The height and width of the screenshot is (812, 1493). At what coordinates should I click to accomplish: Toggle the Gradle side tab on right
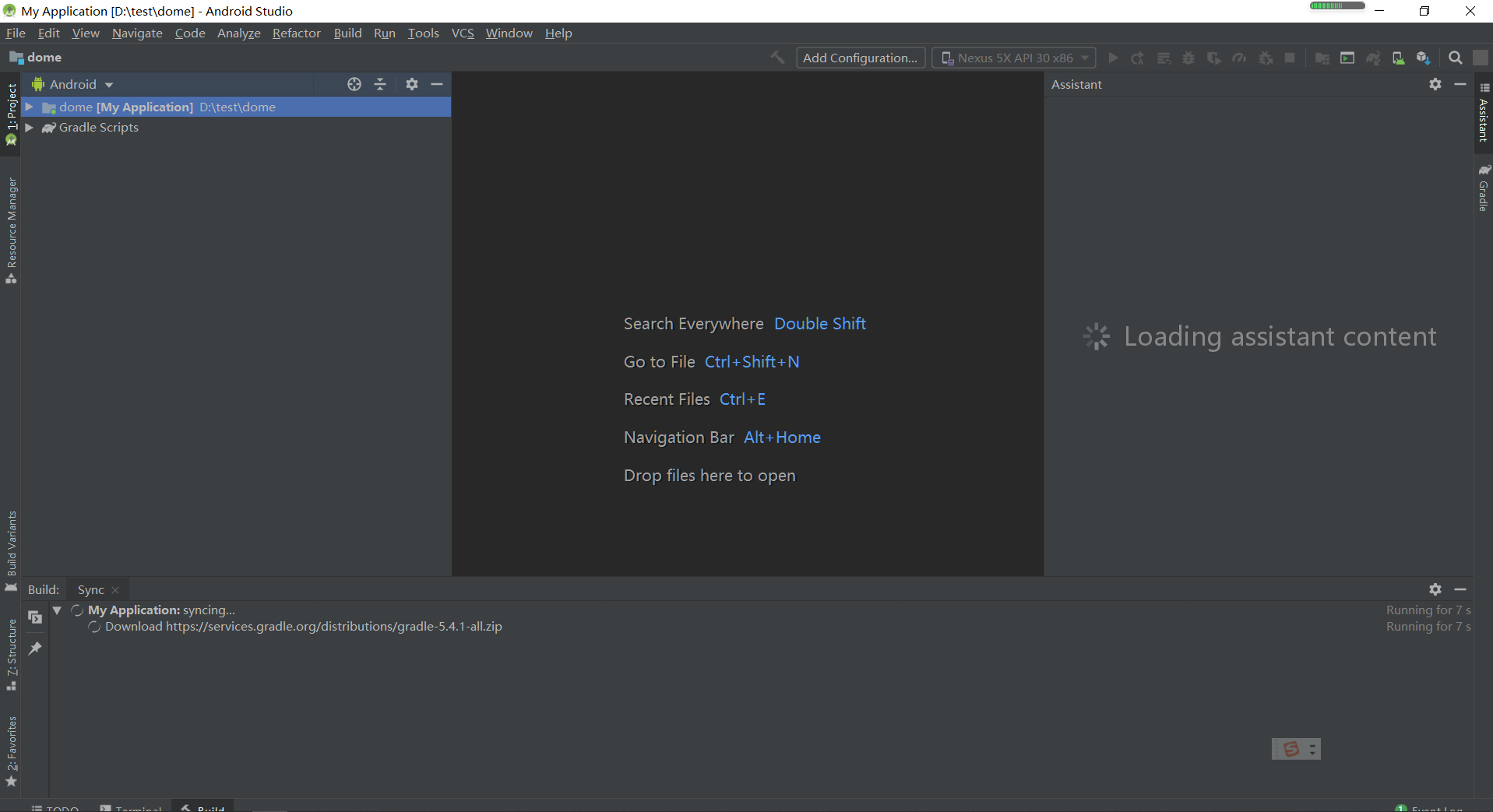(1484, 188)
